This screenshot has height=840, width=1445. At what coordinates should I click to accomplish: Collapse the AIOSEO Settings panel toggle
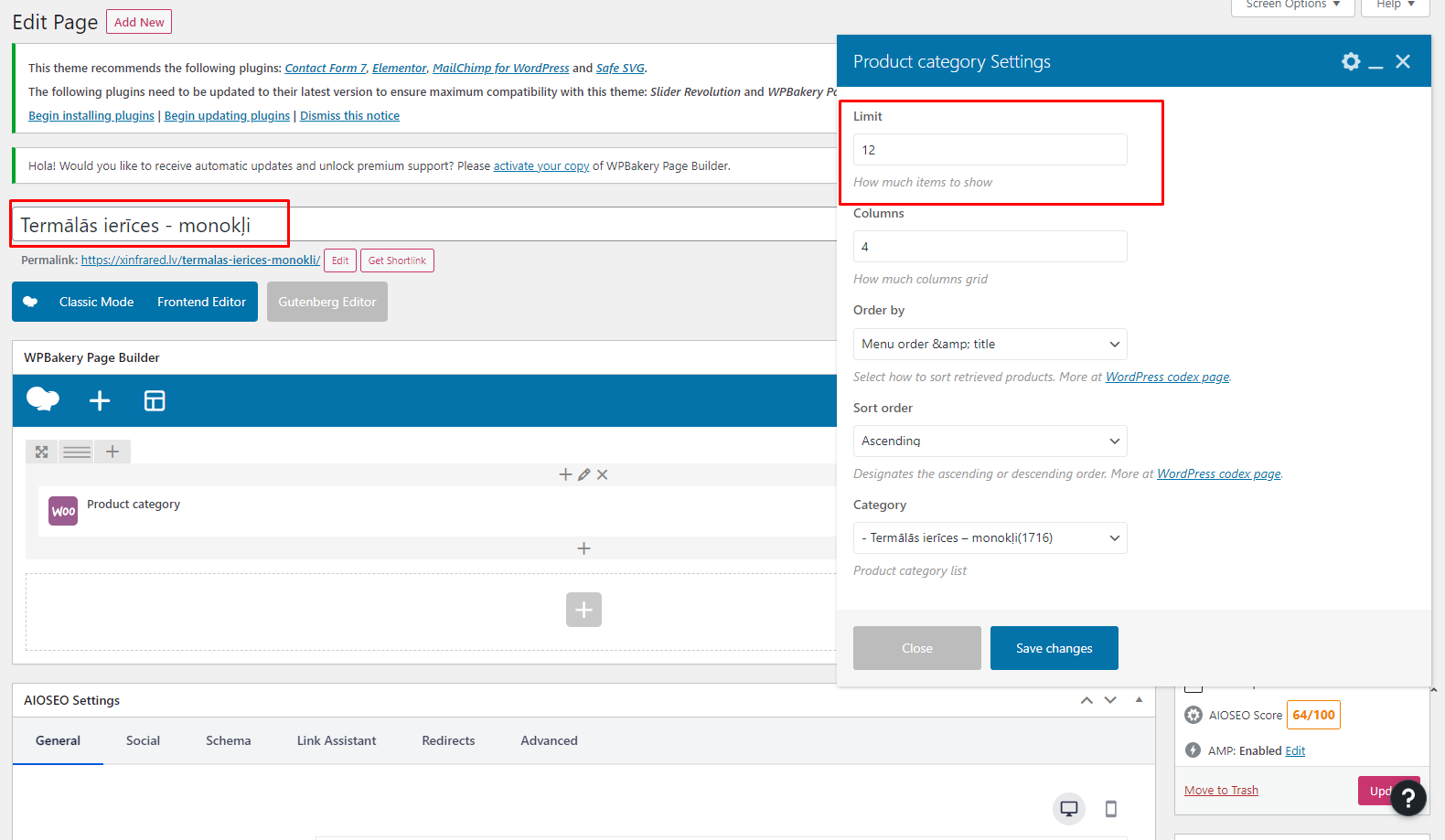coord(1139,700)
